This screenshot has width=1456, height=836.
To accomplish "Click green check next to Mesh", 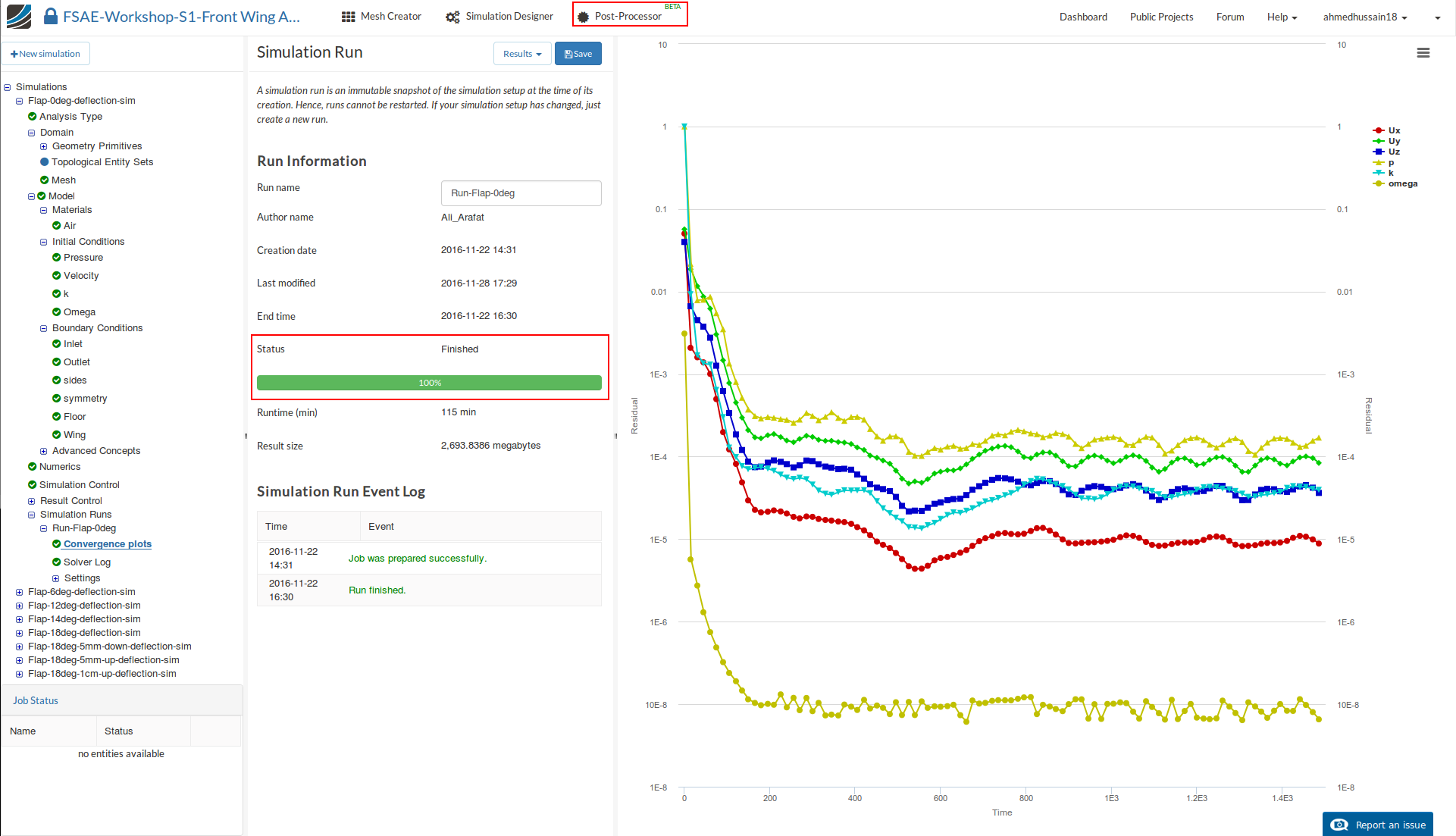I will pos(44,180).
